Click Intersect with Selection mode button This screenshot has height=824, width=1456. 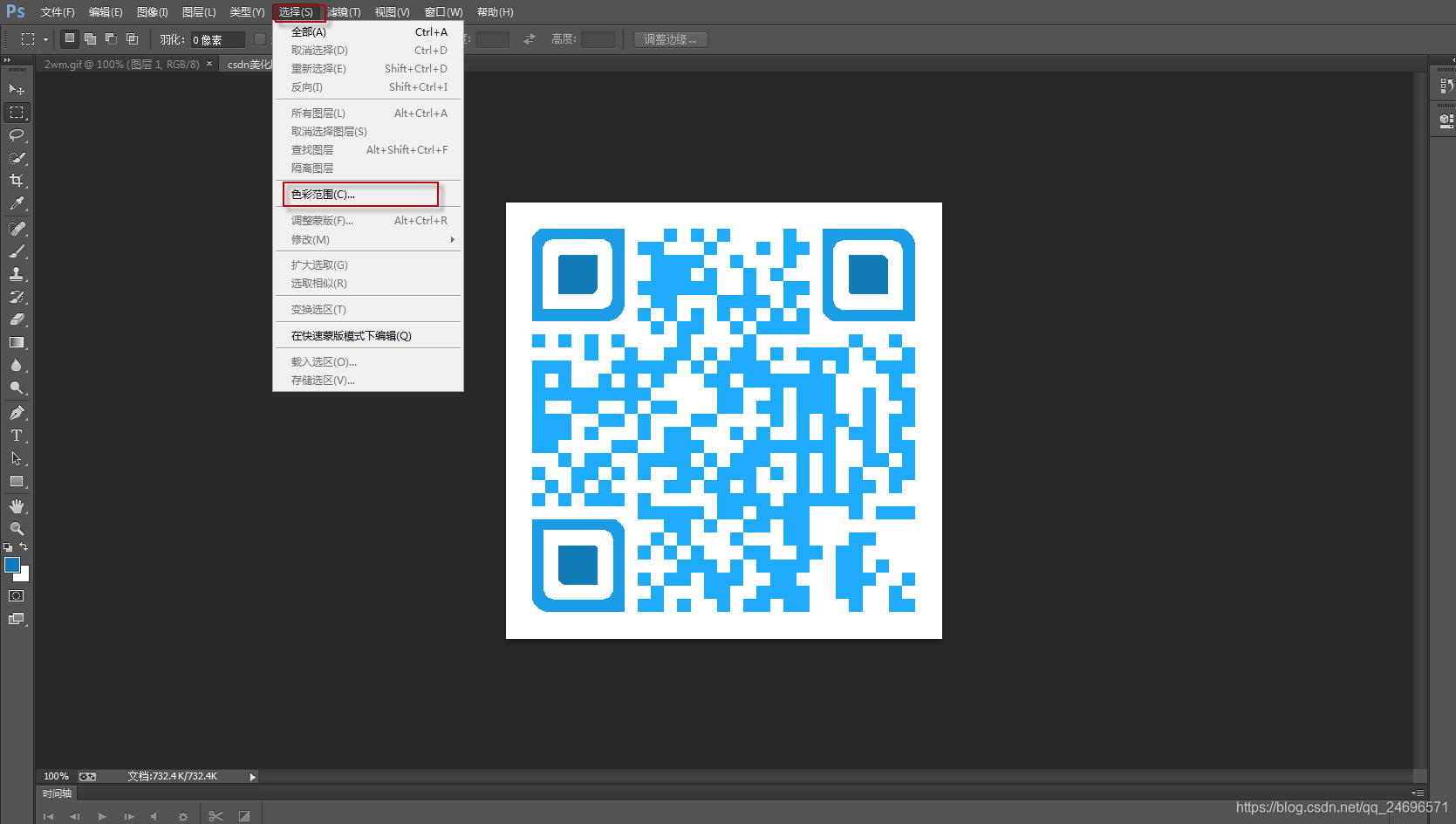(132, 38)
